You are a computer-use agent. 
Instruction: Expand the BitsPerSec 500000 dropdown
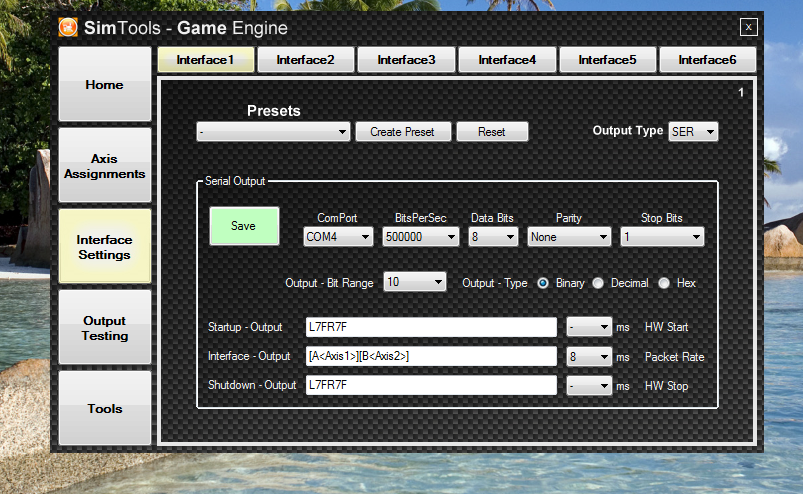click(x=420, y=237)
